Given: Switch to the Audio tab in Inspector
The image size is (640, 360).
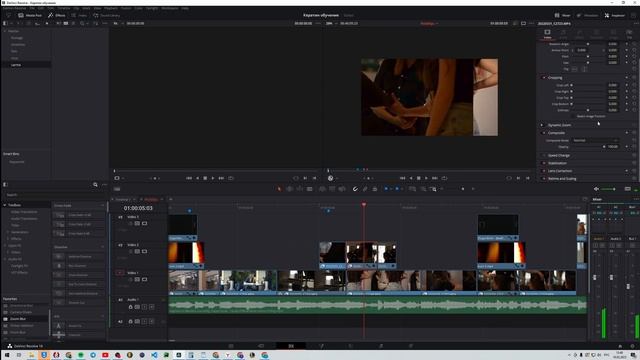Looking at the screenshot, I should click(x=563, y=34).
